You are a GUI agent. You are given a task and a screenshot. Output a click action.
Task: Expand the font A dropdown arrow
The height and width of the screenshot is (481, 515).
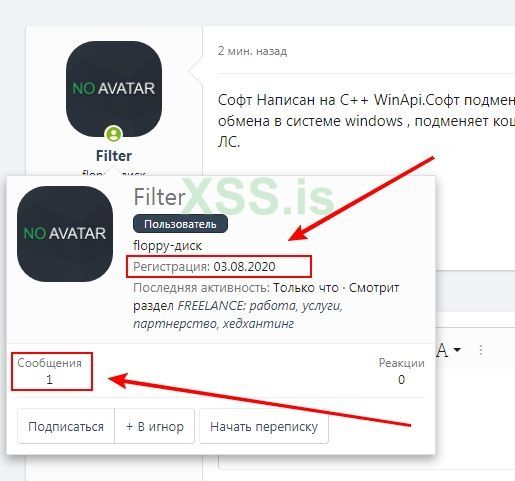coord(457,350)
